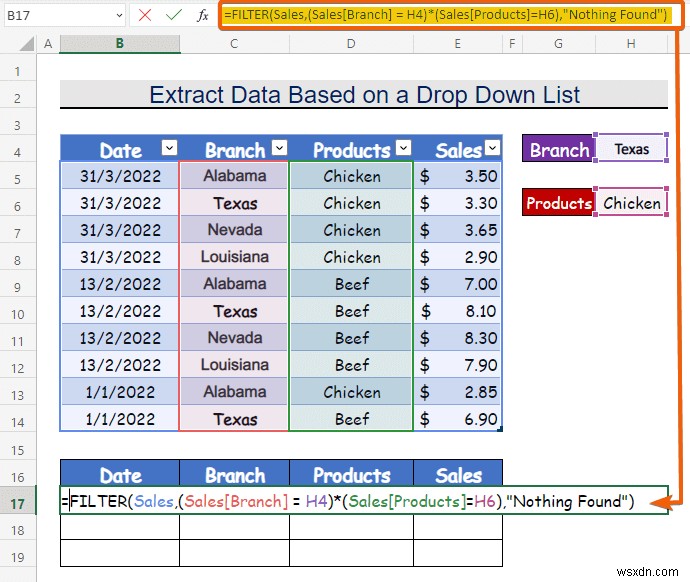Select column A header
The image size is (690, 582).
48,44
